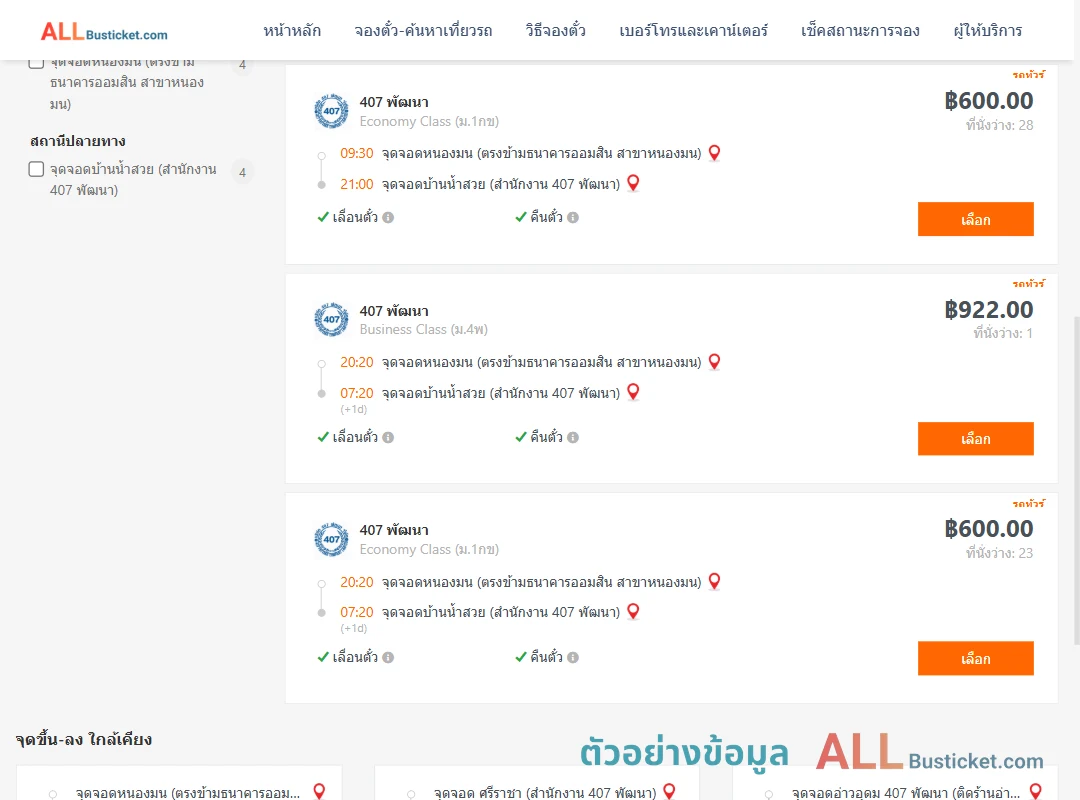Click จุดขึ้น-ลง ใกล้เคียง heading
Viewport: 1080px width, 800px height.
coord(83,739)
